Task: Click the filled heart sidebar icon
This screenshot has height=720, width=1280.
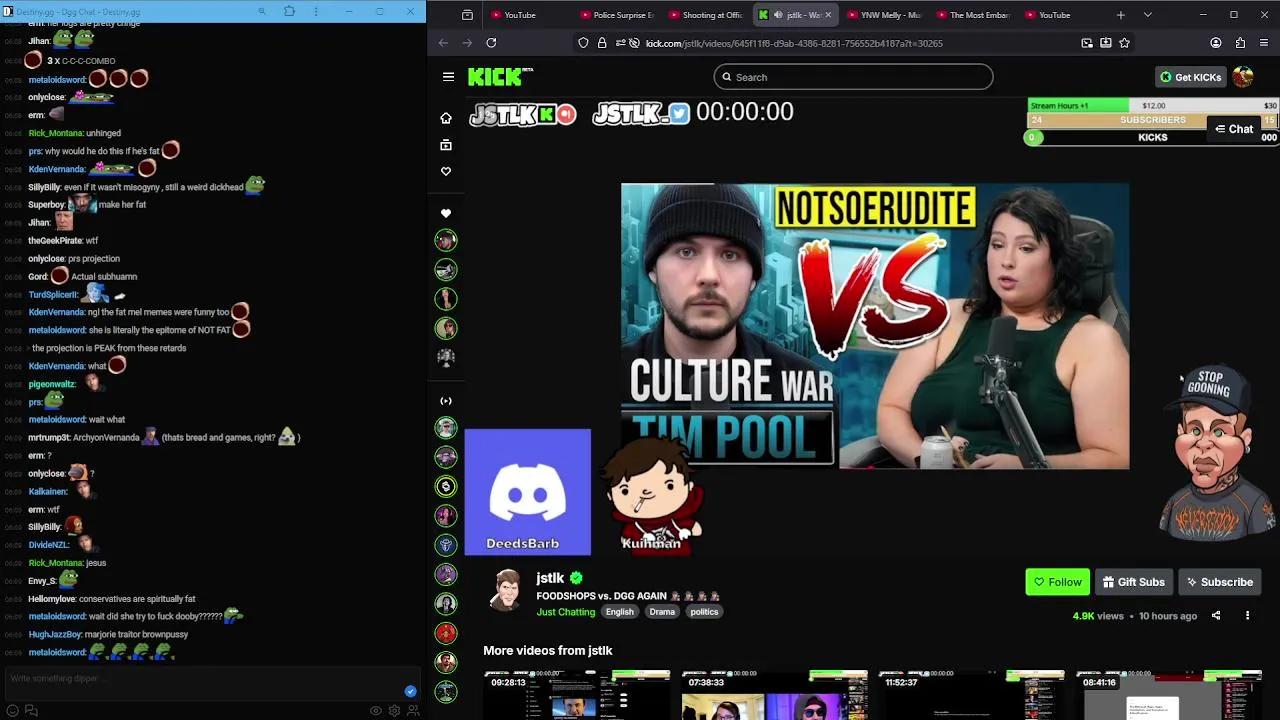Action: pyautogui.click(x=446, y=213)
